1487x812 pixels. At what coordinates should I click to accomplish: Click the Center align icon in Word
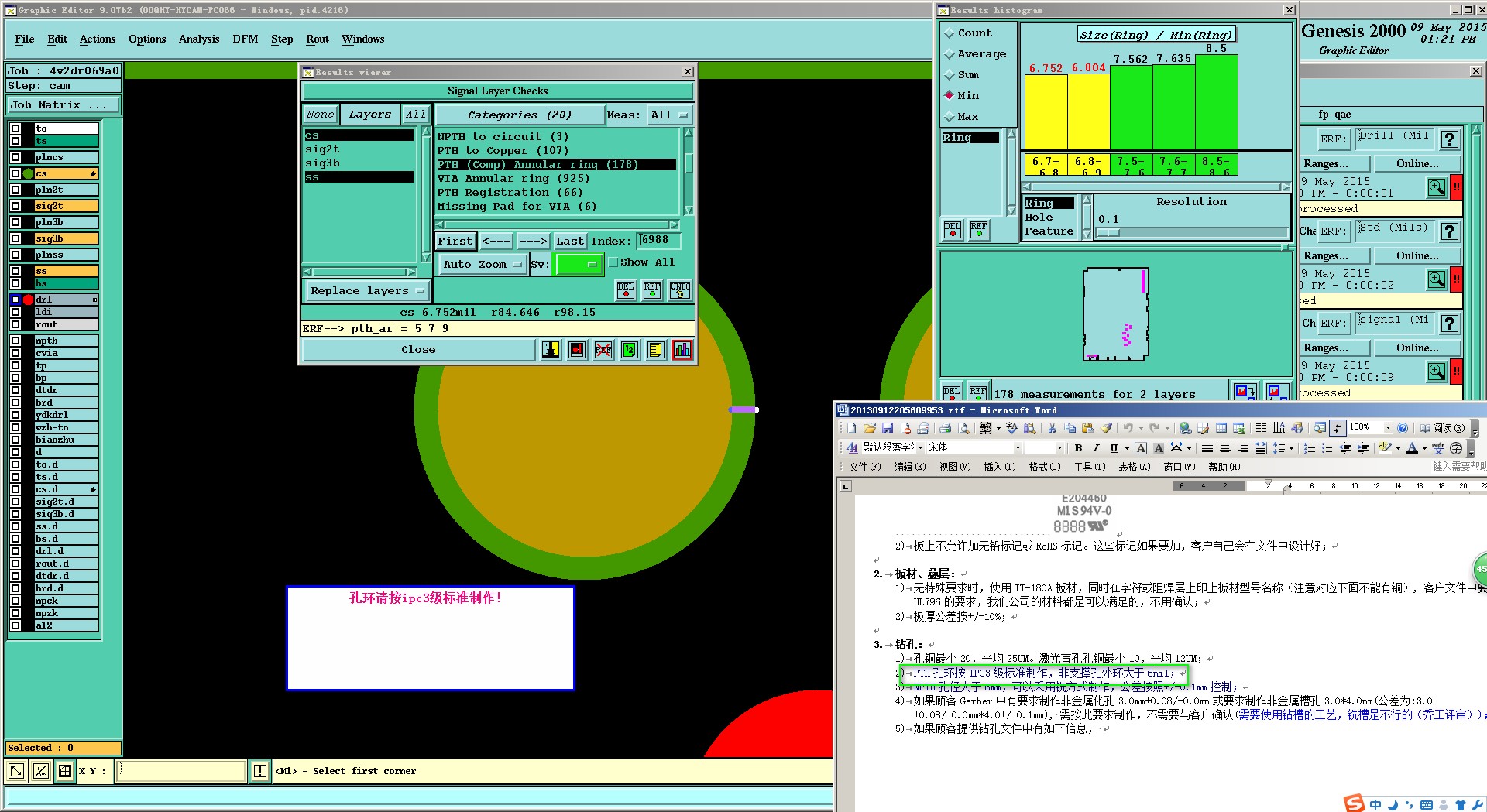pyautogui.click(x=1225, y=448)
